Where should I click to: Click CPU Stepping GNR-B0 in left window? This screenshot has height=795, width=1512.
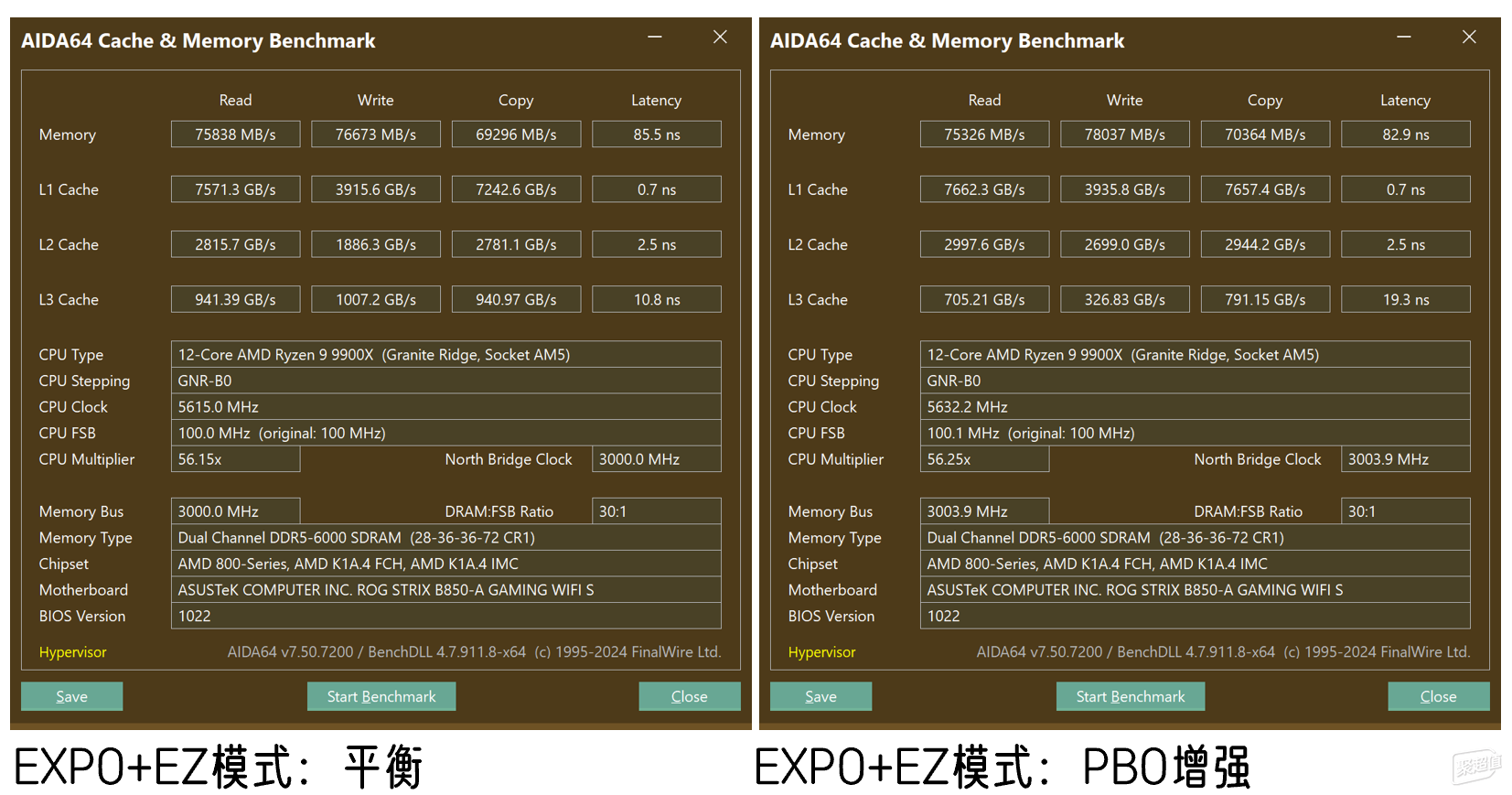[445, 381]
